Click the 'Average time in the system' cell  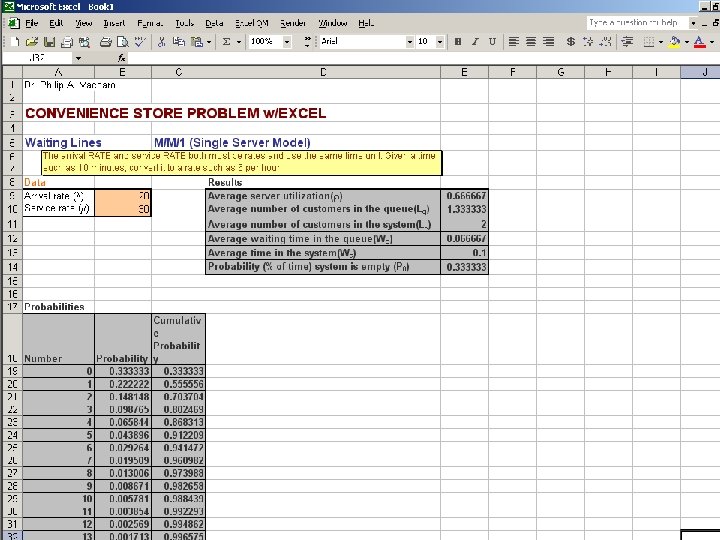[x=323, y=253]
